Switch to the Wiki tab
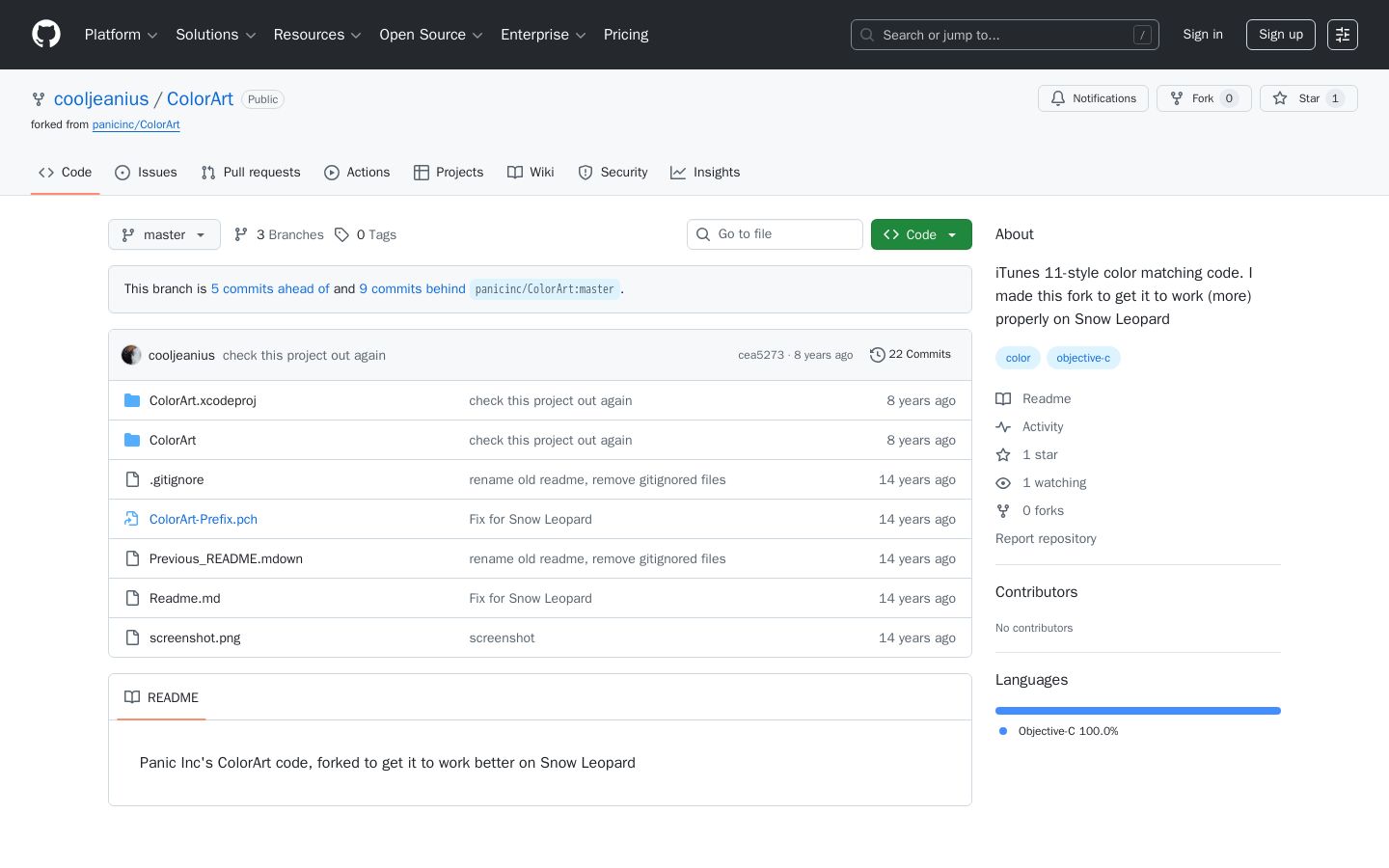This screenshot has height=868, width=1389. point(531,173)
